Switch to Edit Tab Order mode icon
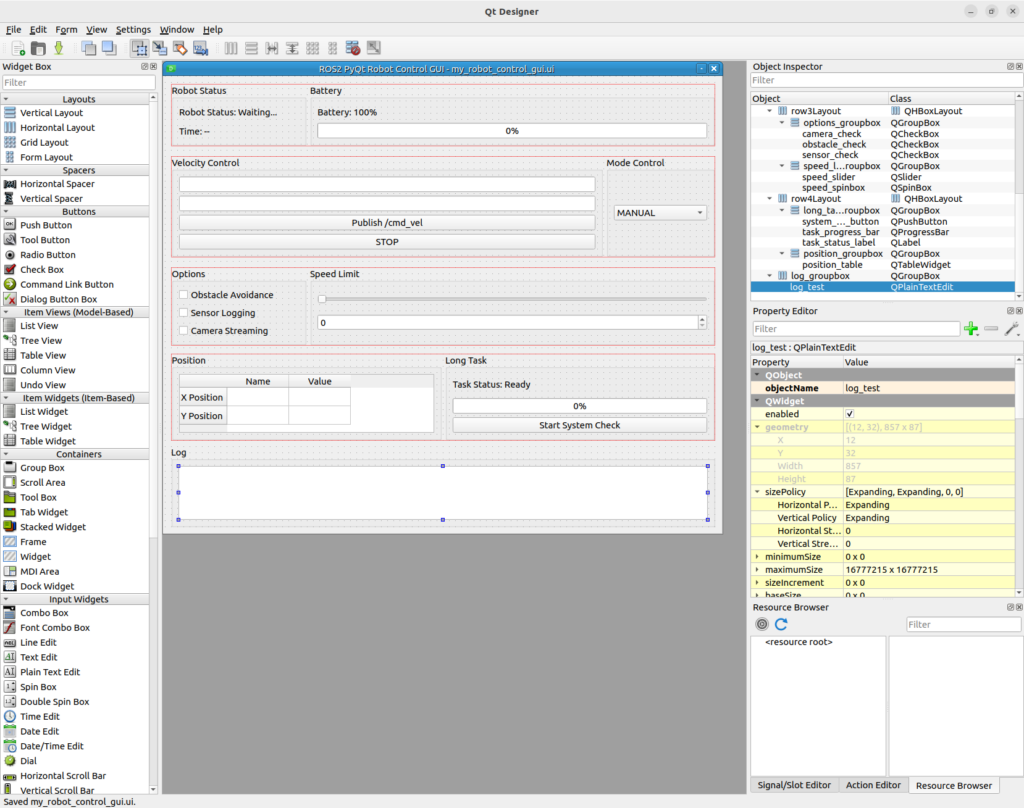Viewport: 1024px width, 808px height. 200,48
